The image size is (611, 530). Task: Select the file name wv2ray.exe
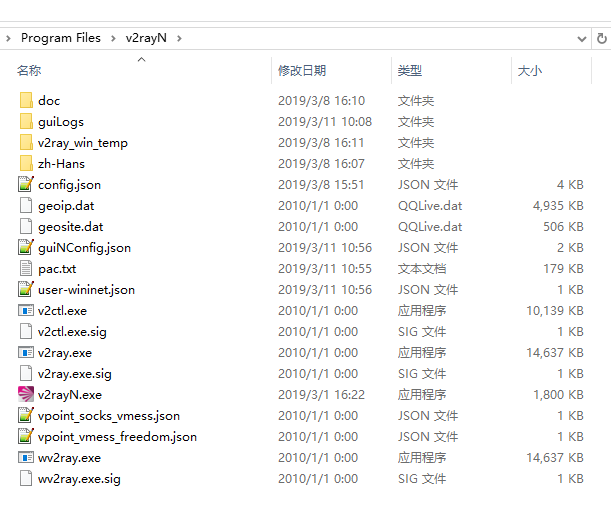click(x=69, y=458)
